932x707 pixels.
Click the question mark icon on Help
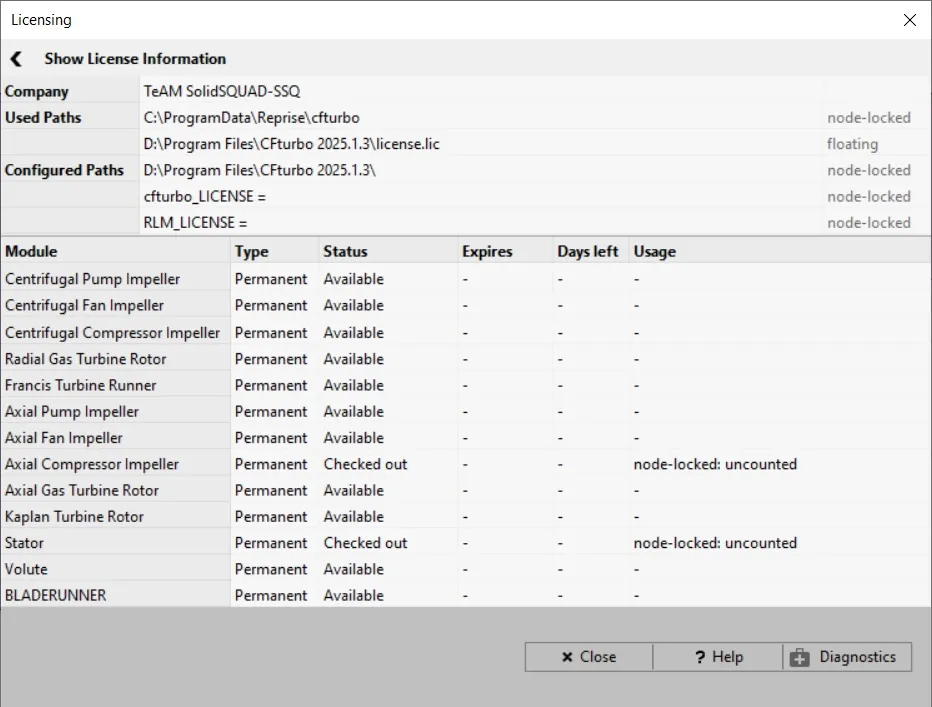(x=700, y=657)
